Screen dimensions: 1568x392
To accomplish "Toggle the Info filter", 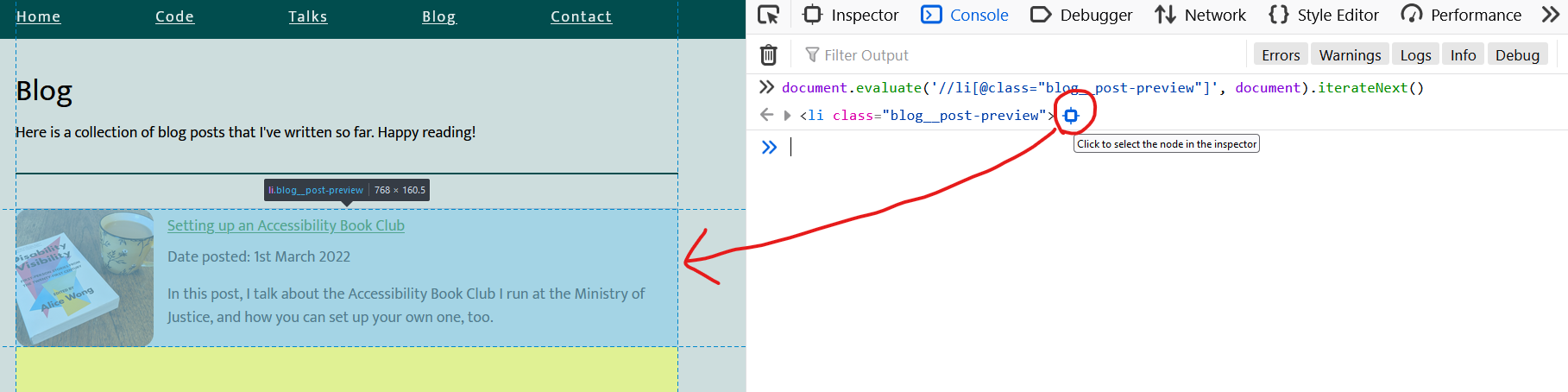I will 1463,55.
